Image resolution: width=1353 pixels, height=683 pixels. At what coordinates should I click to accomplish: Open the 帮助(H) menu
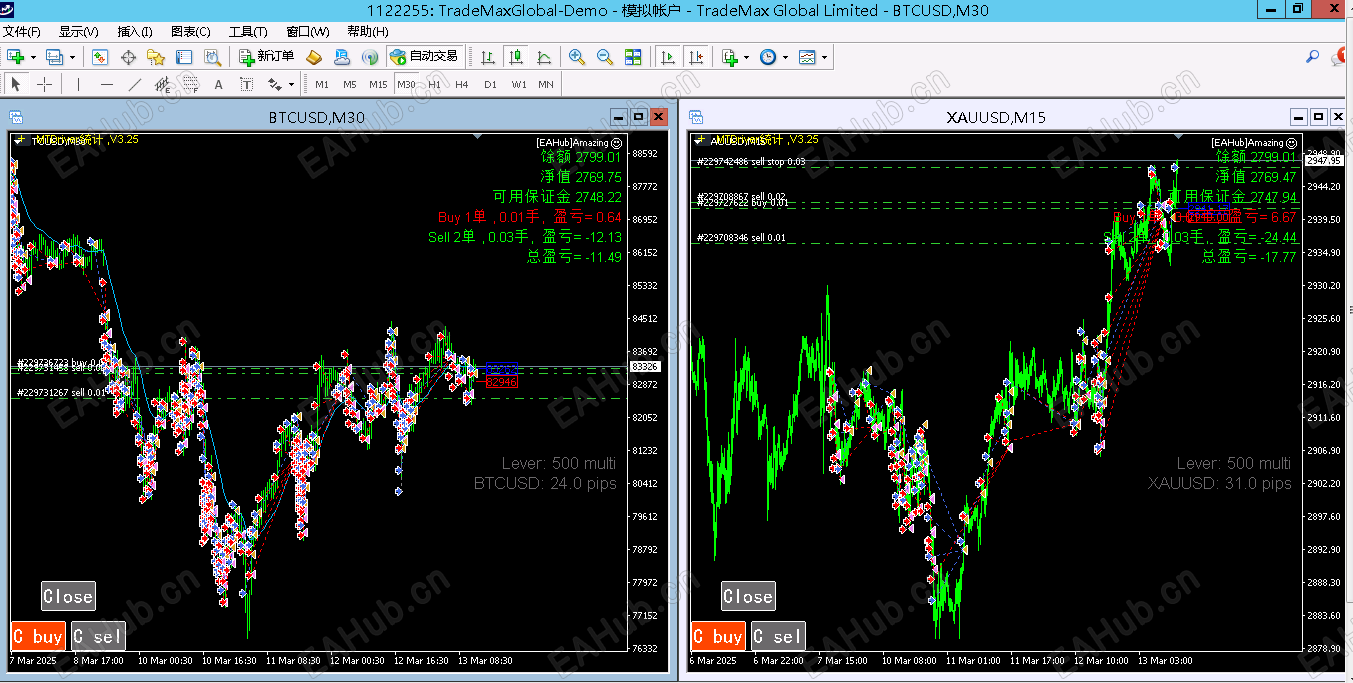coord(367,31)
